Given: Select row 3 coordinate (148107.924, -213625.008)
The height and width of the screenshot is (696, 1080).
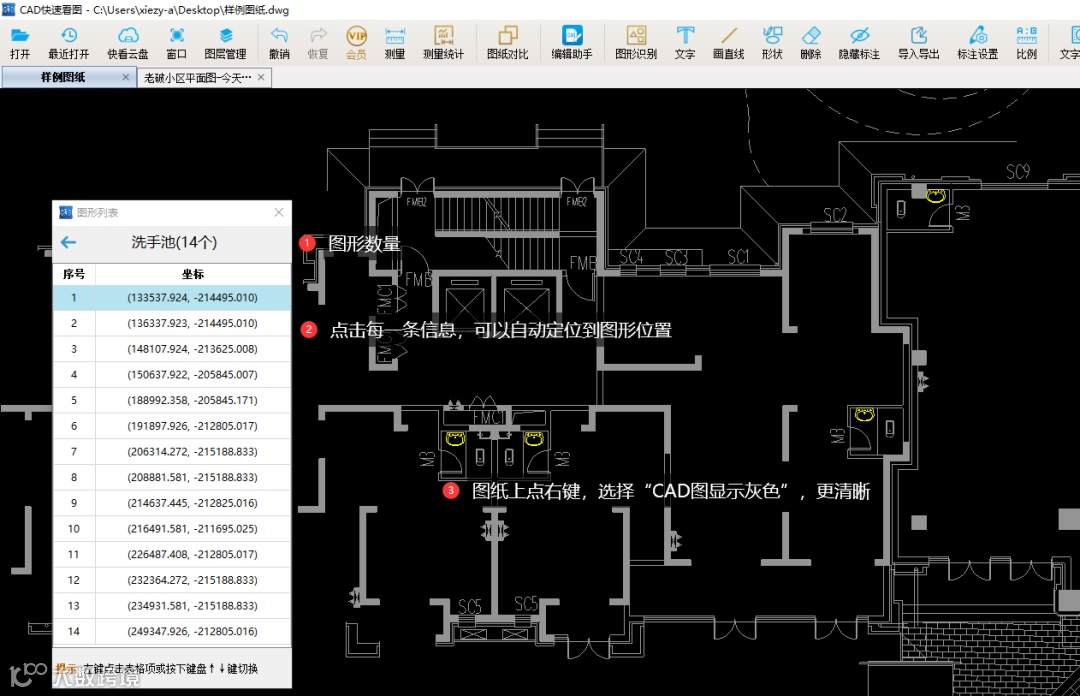Looking at the screenshot, I should pyautogui.click(x=192, y=349).
